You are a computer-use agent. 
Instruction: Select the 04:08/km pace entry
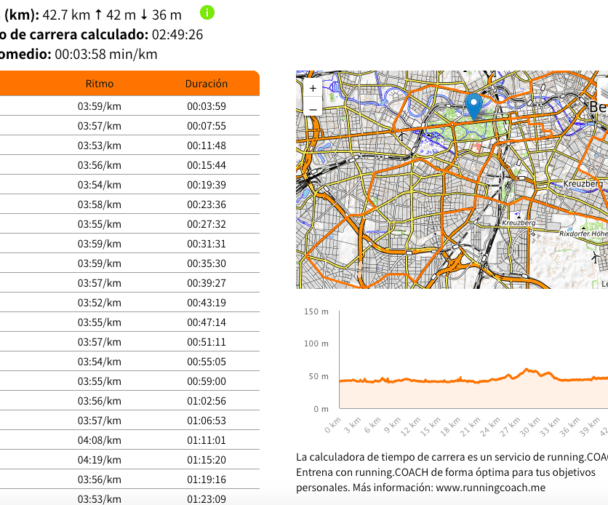click(99, 440)
